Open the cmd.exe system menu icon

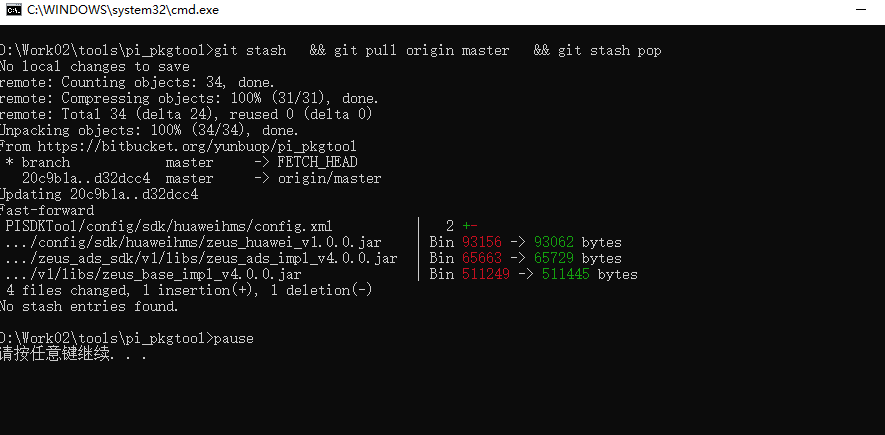coord(11,9)
